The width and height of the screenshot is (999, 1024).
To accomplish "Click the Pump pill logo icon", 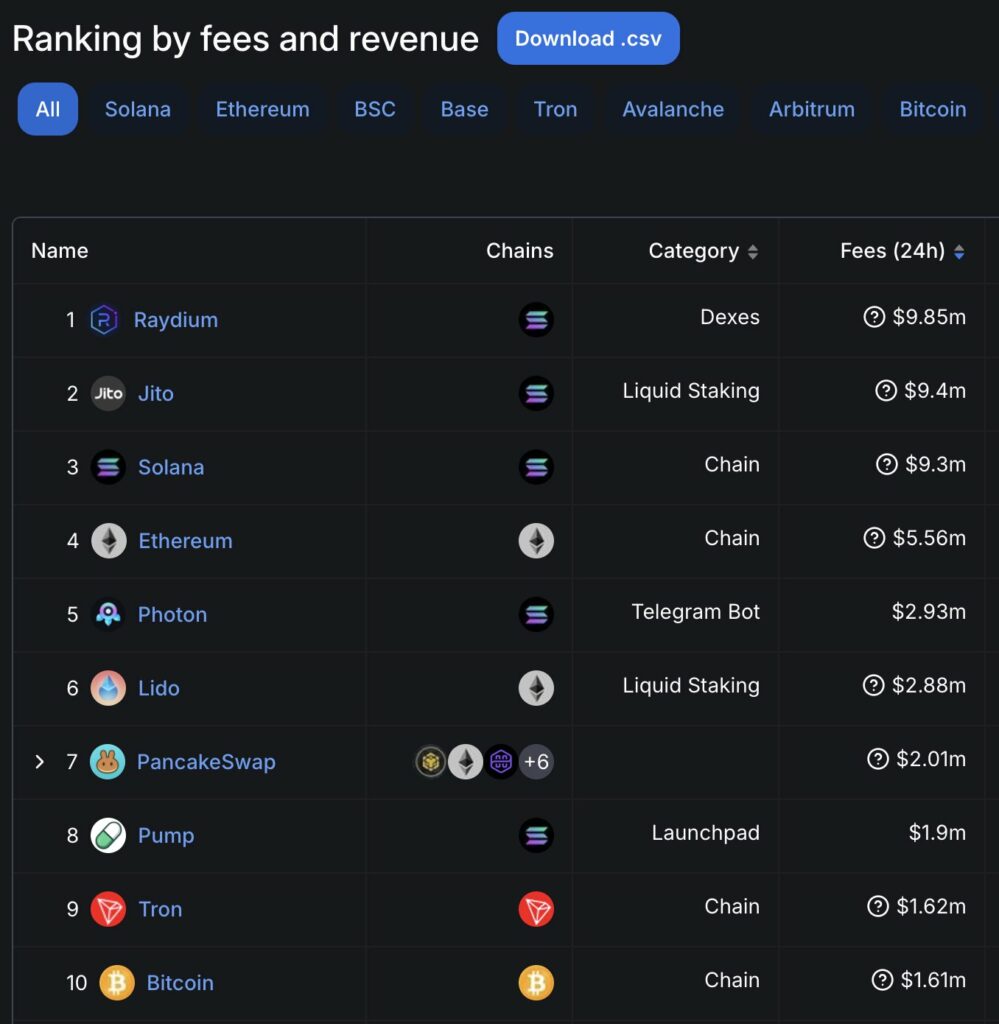I will point(107,835).
